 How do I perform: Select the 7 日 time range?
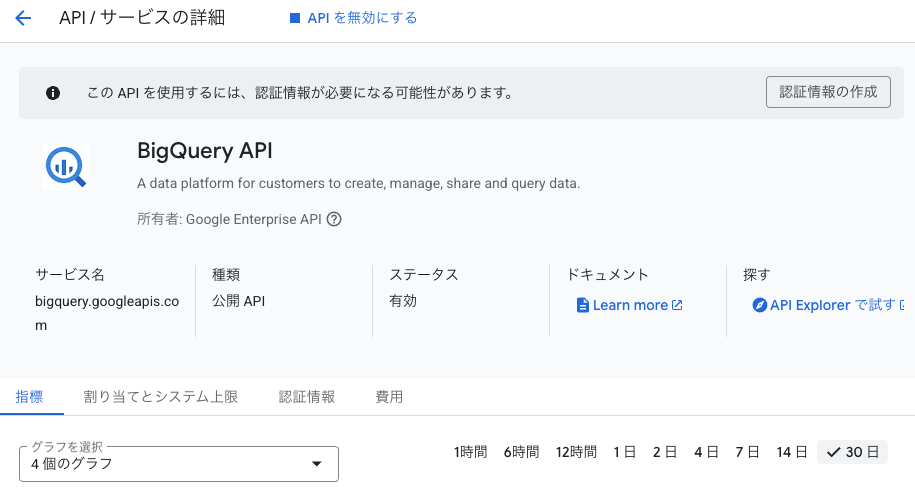747,452
